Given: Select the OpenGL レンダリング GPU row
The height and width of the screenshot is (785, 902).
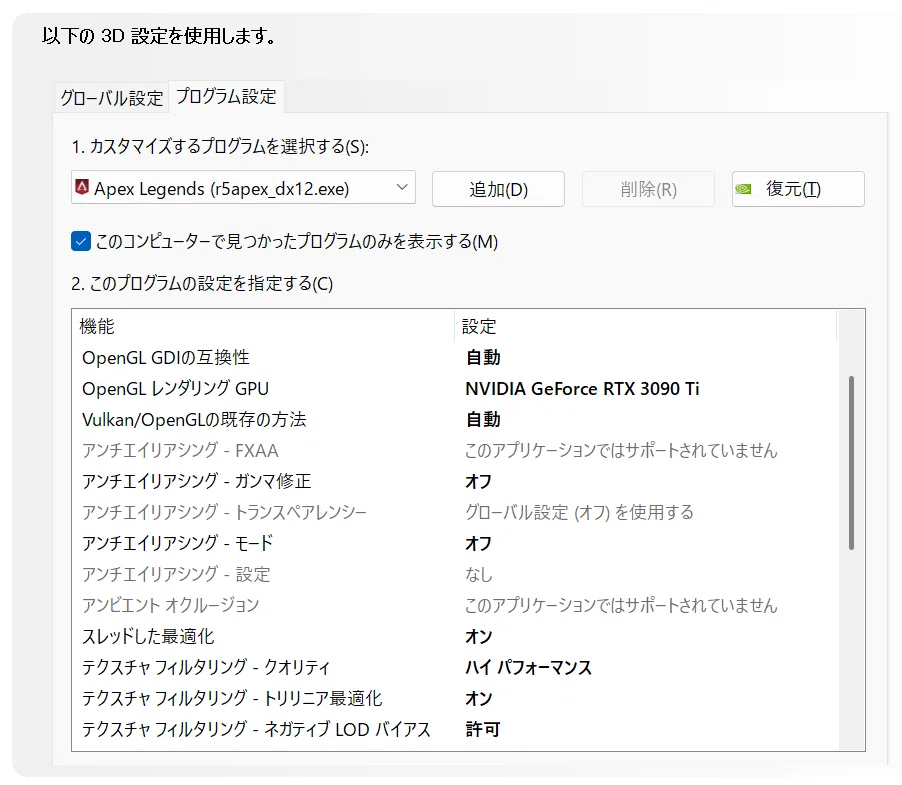Looking at the screenshot, I should (454, 389).
